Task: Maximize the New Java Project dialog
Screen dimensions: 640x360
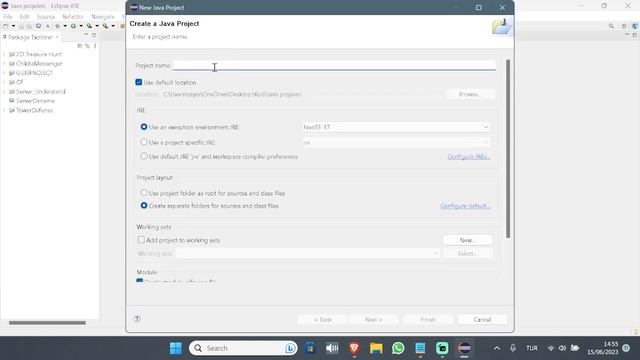Action: [x=478, y=7]
